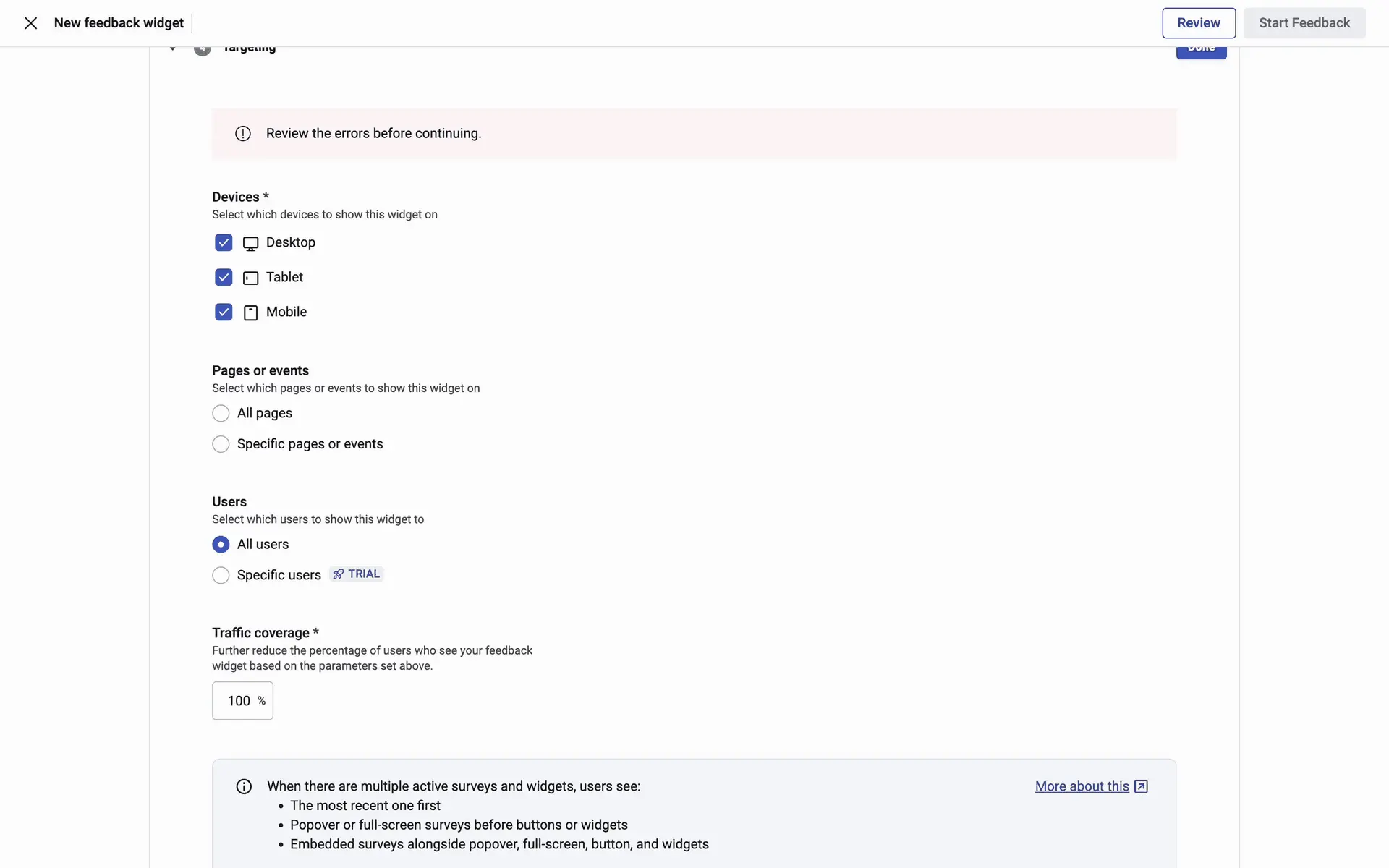Select the All pages radio option
Viewport: 1389px width, 868px height.
coord(221,414)
